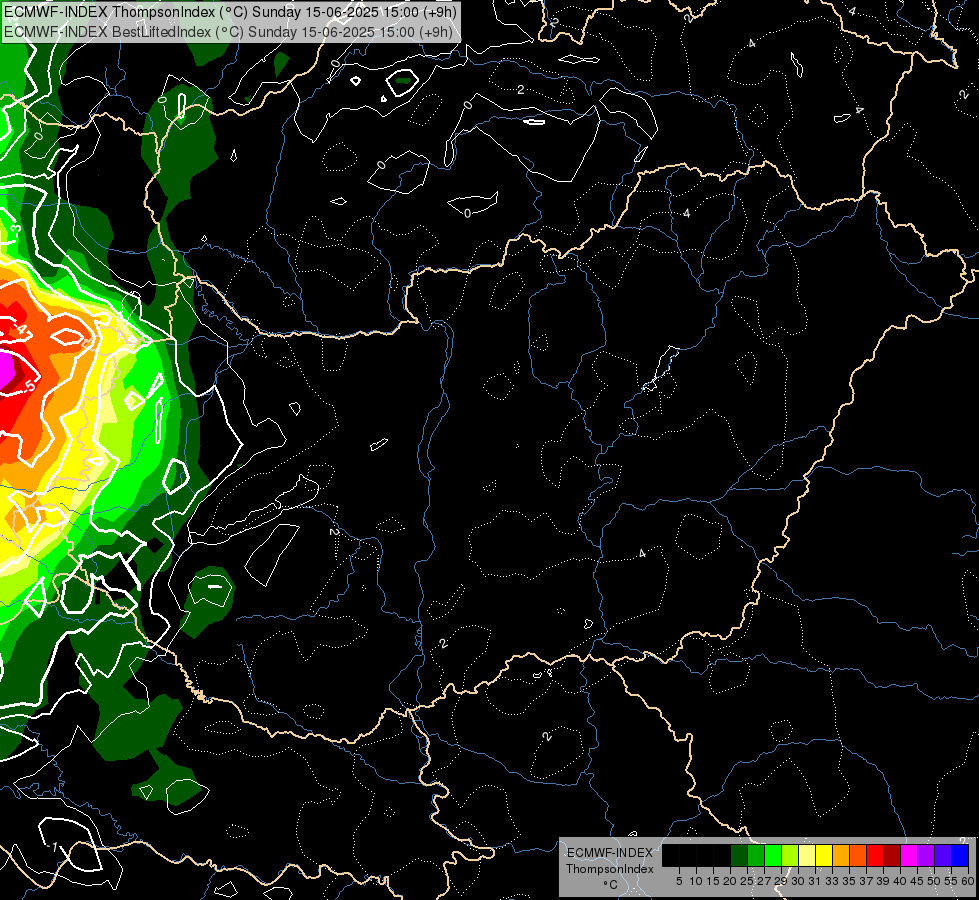Select the dark green 20–25 legend swatch
Image resolution: width=979 pixels, height=900 pixels.
tap(739, 855)
